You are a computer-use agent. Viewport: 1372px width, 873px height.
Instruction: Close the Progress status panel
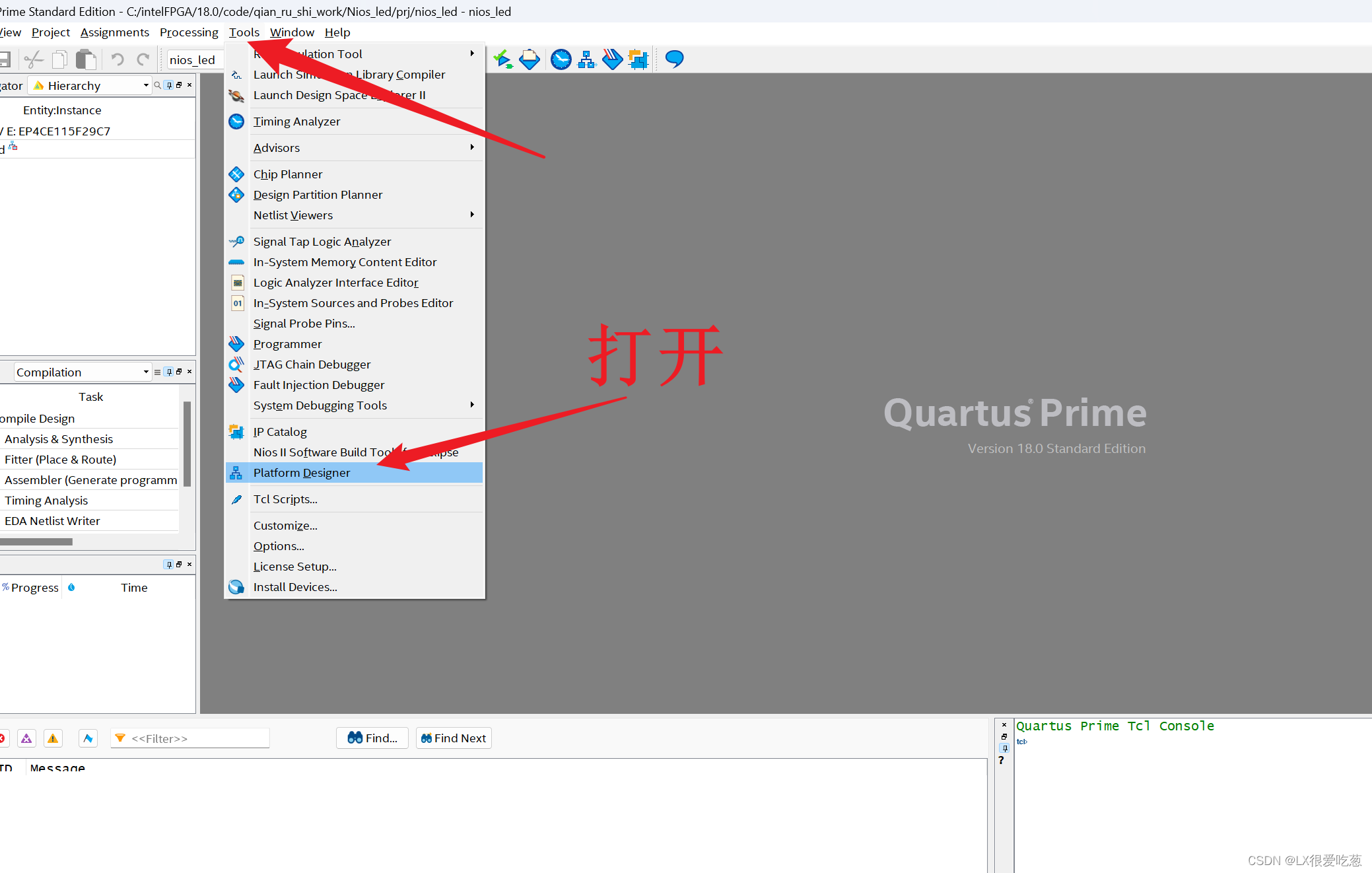pos(189,565)
